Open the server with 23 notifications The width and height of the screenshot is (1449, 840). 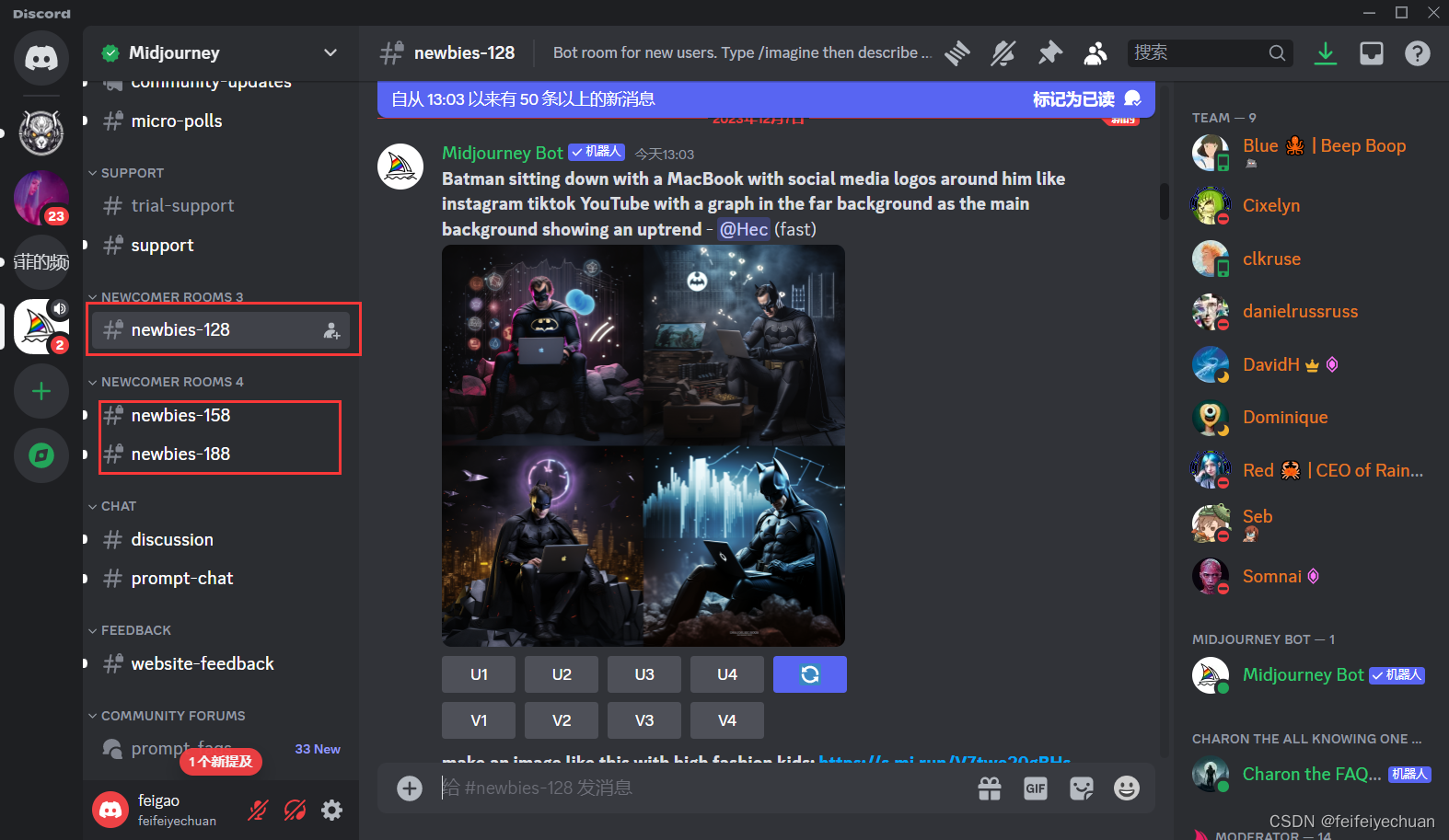41,198
